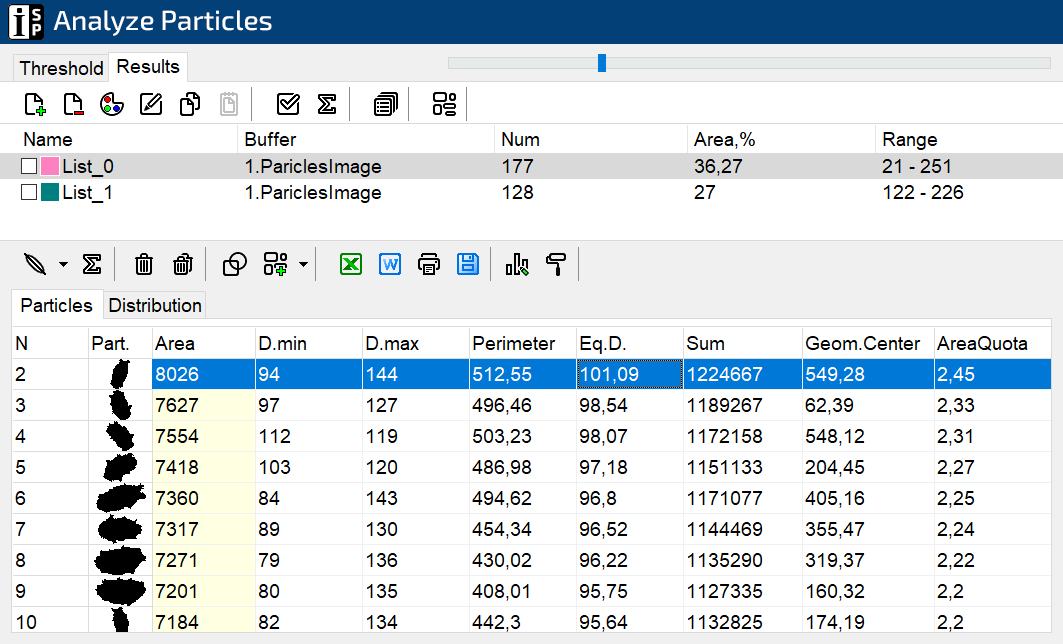
Task: Print the particles table
Action: pos(429,264)
